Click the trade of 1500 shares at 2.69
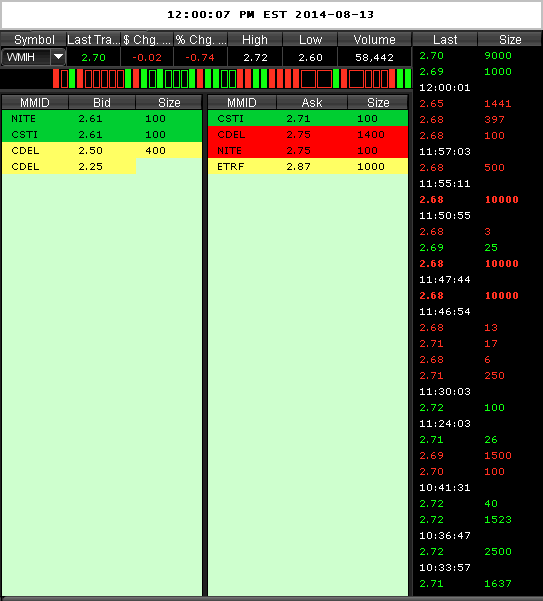 click(x=477, y=455)
